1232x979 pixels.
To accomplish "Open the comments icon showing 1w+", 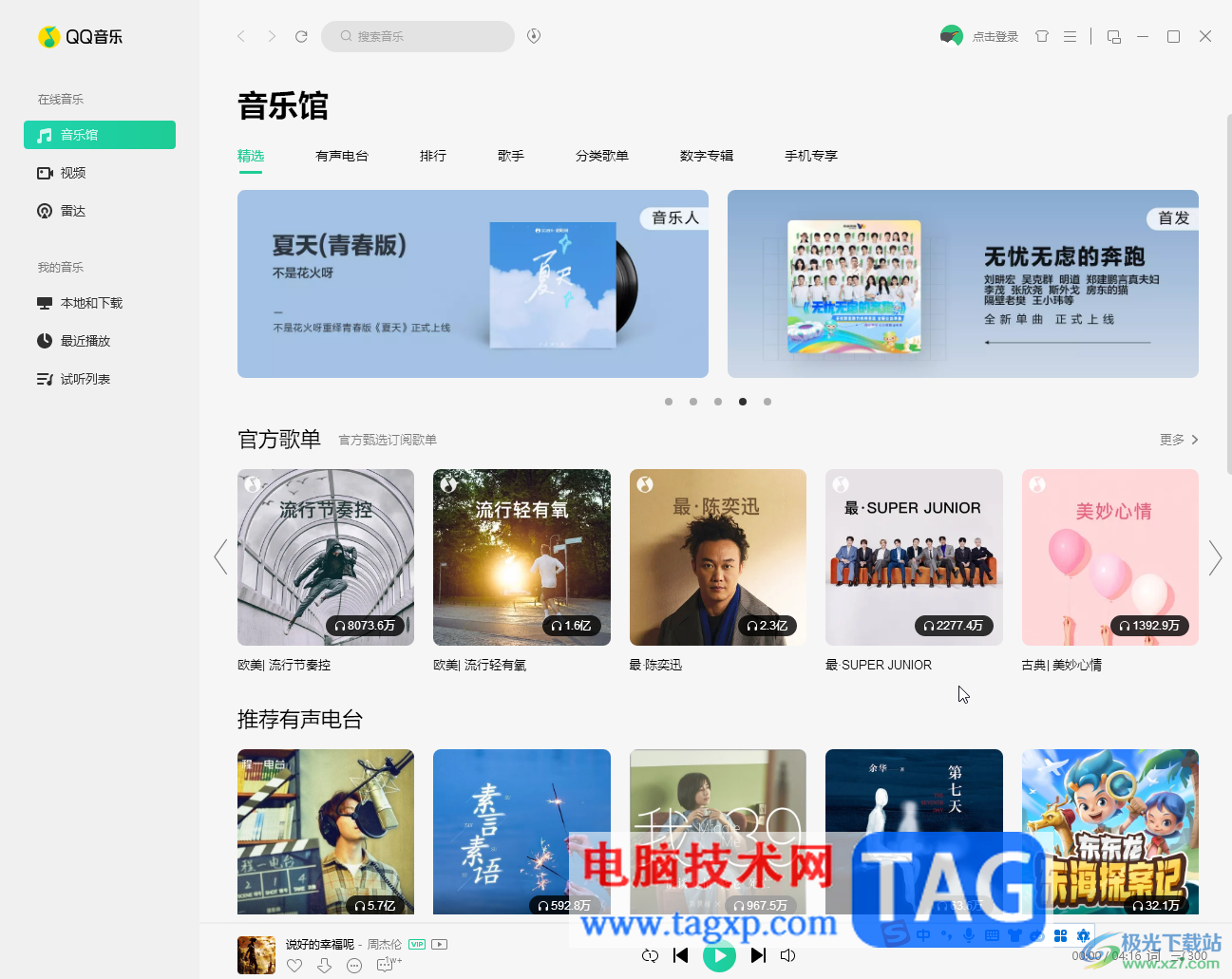I will click(389, 965).
